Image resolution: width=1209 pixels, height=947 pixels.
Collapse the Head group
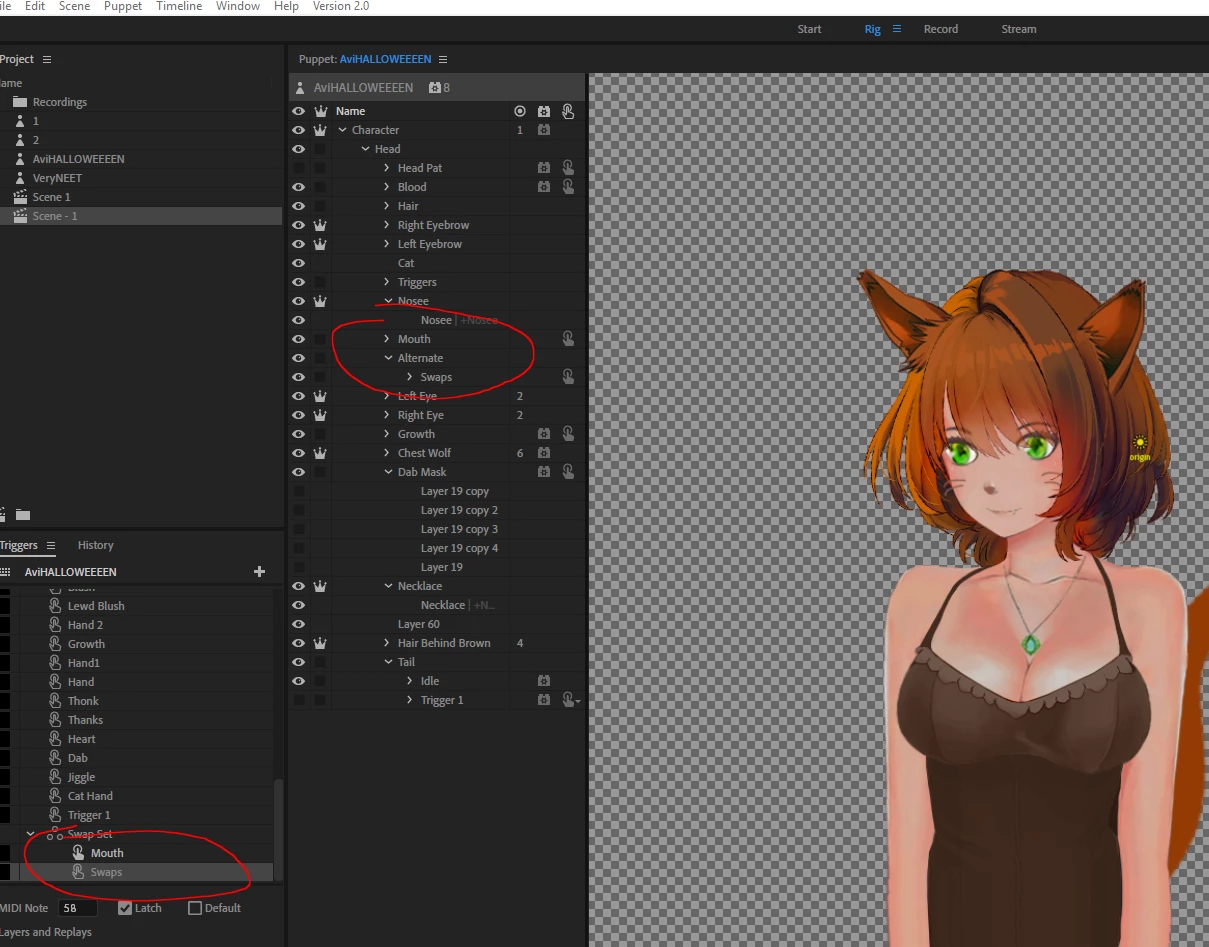pos(366,149)
